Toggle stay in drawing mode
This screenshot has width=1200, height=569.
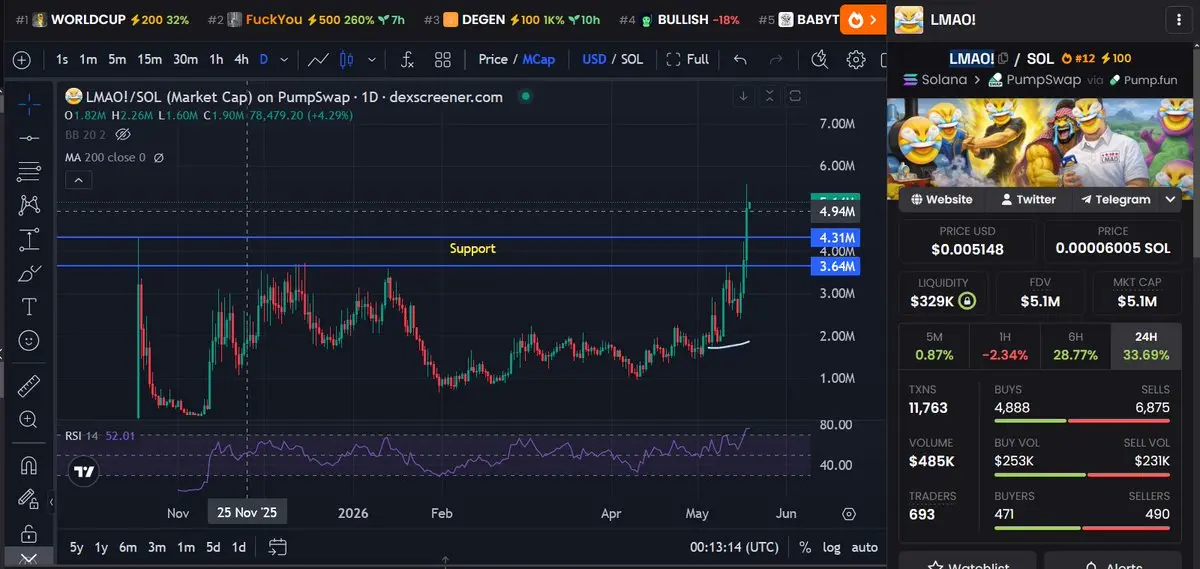[x=29, y=499]
